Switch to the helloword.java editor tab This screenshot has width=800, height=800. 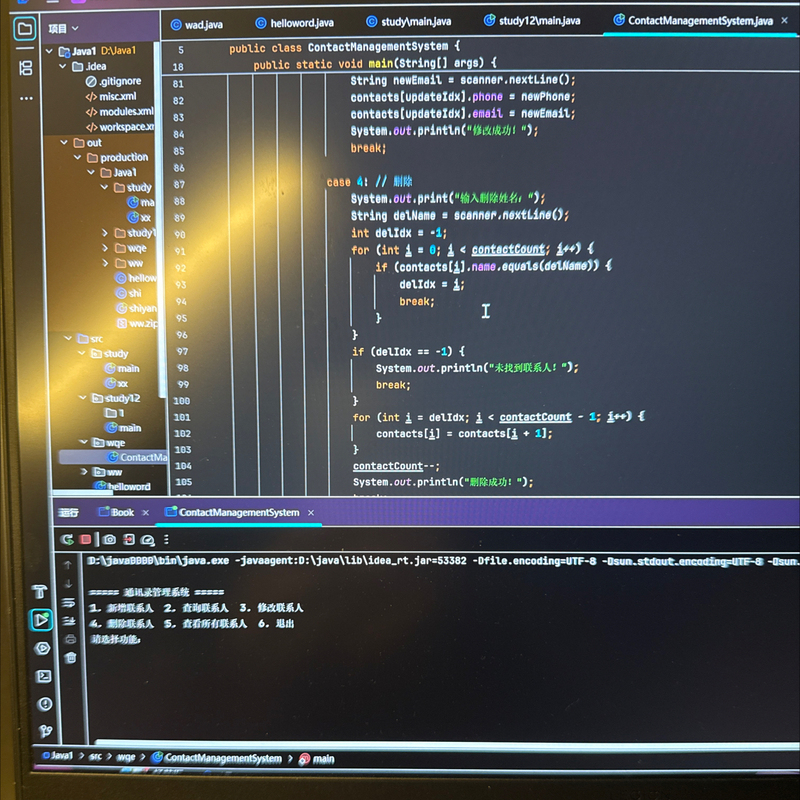300,22
